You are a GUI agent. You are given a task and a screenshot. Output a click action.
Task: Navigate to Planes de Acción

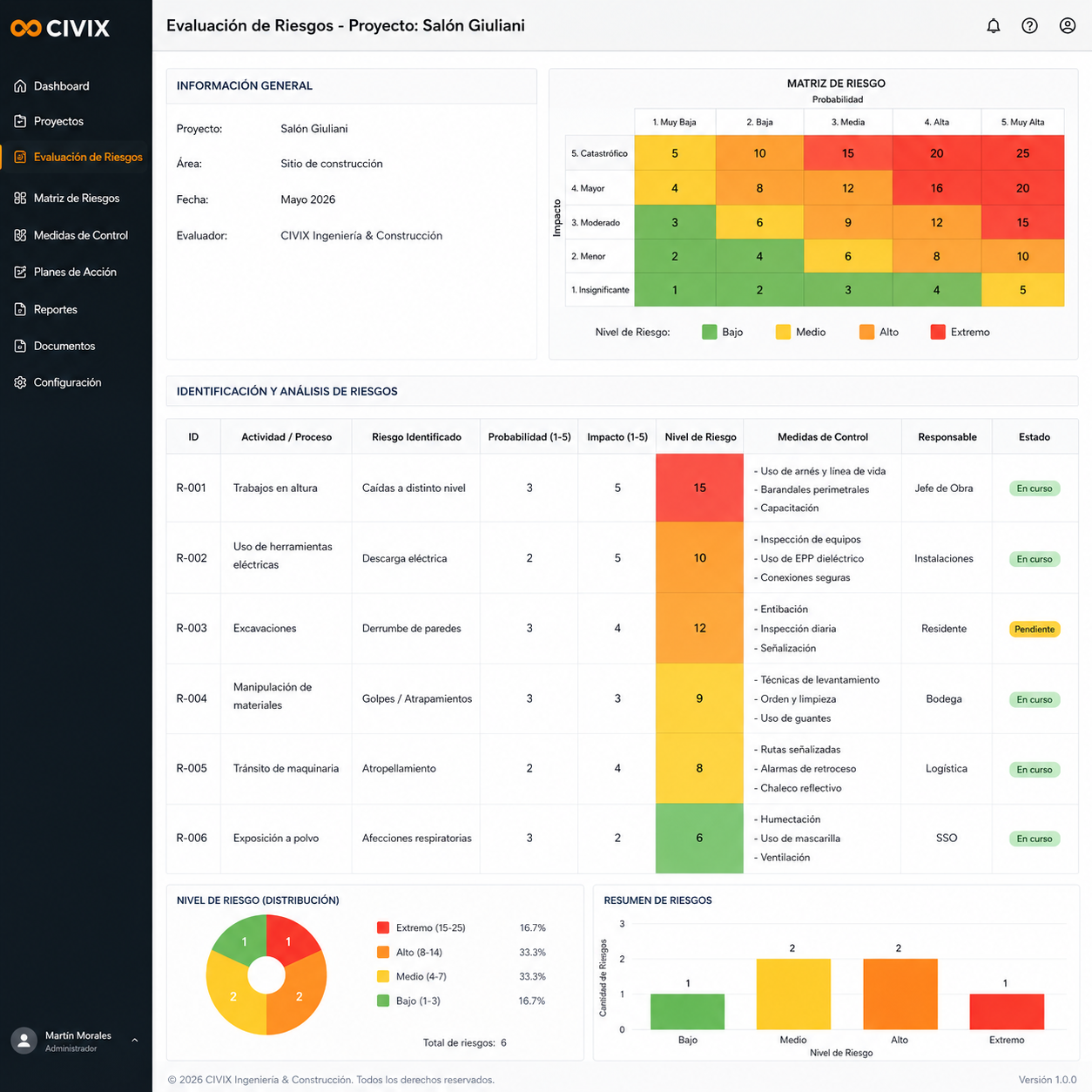pos(76,272)
